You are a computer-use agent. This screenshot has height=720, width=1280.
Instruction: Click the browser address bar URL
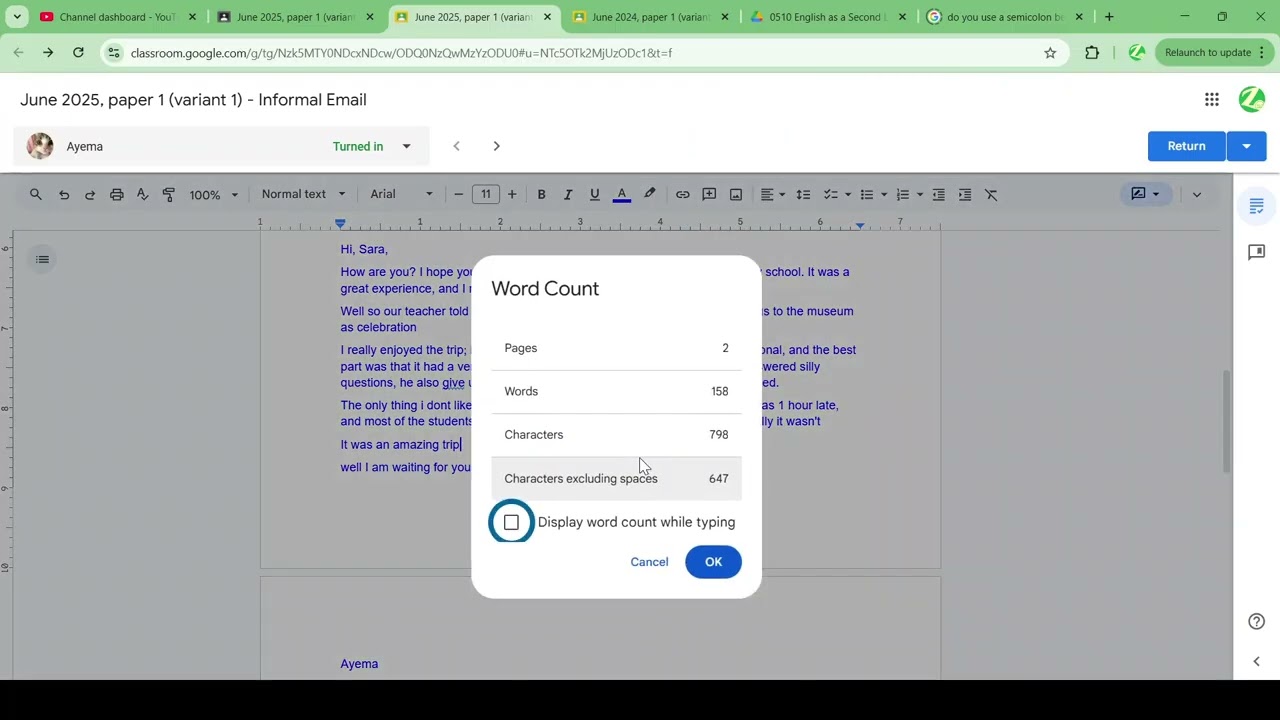tap(401, 53)
